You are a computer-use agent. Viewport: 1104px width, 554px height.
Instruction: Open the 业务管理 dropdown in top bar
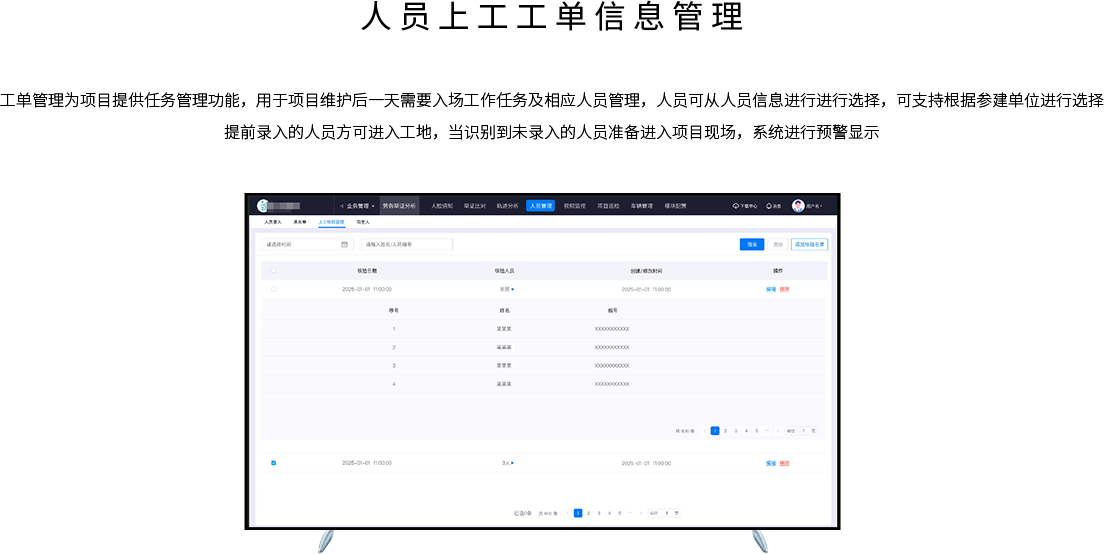pyautogui.click(x=360, y=206)
